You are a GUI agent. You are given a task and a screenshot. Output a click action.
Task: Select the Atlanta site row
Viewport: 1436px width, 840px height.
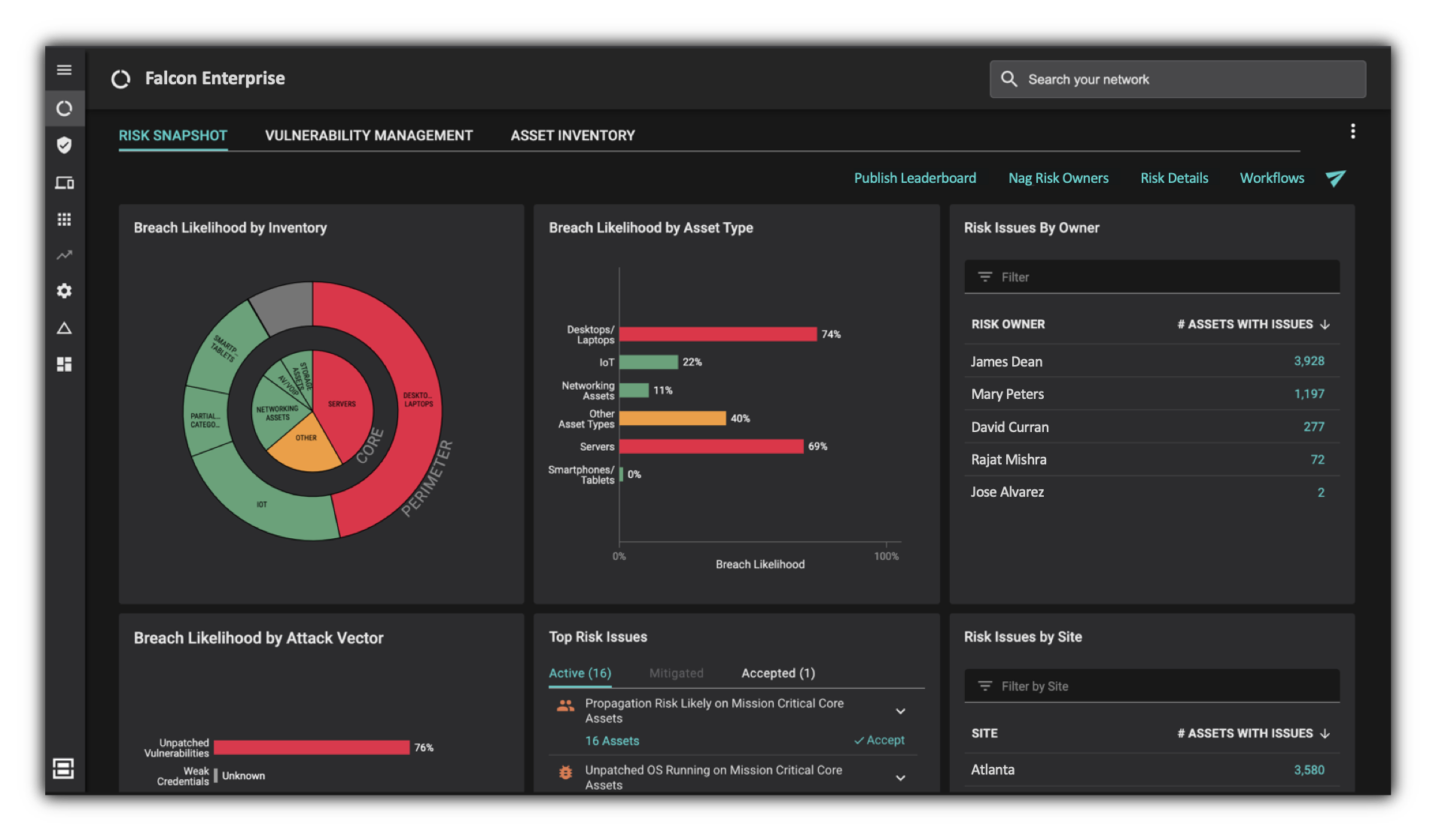[x=1152, y=770]
